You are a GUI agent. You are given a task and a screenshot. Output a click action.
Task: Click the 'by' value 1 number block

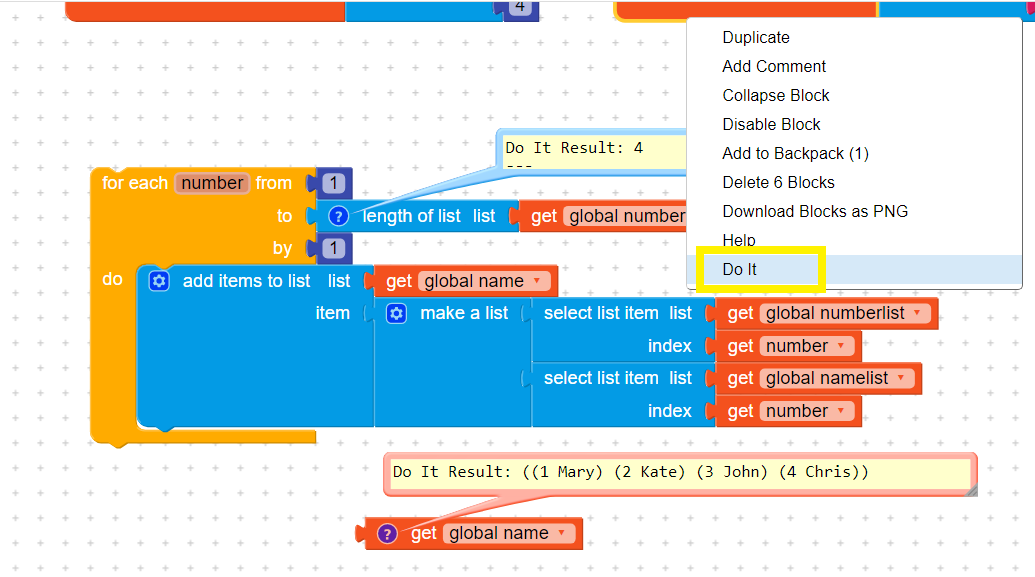[x=333, y=248]
